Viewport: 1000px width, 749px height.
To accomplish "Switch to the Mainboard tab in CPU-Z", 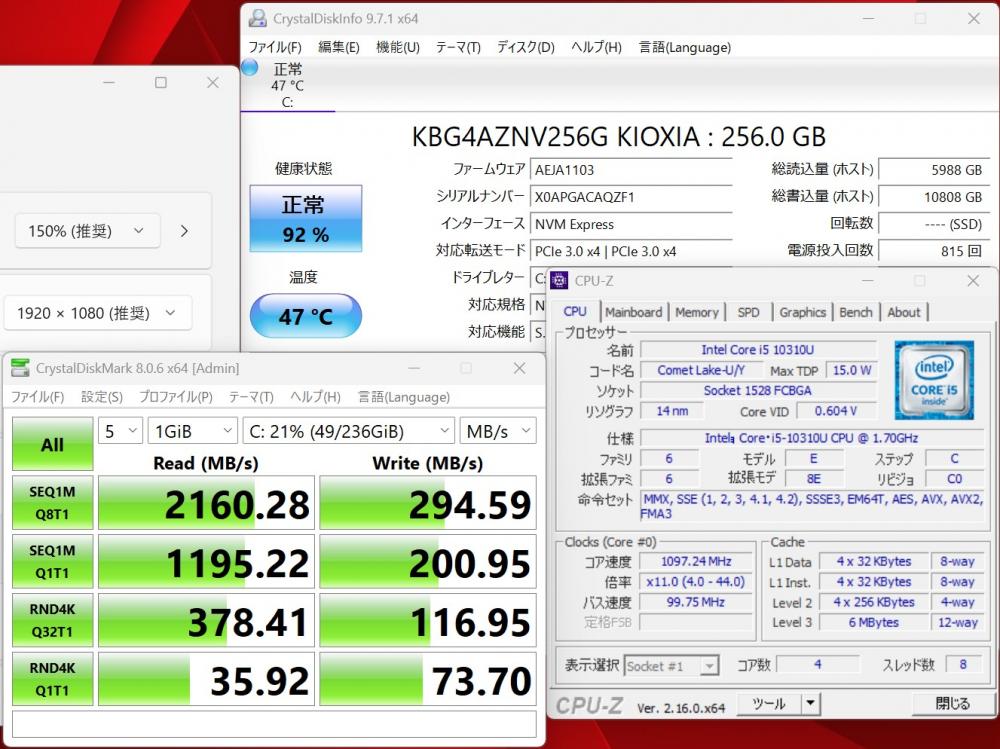I will (633, 312).
